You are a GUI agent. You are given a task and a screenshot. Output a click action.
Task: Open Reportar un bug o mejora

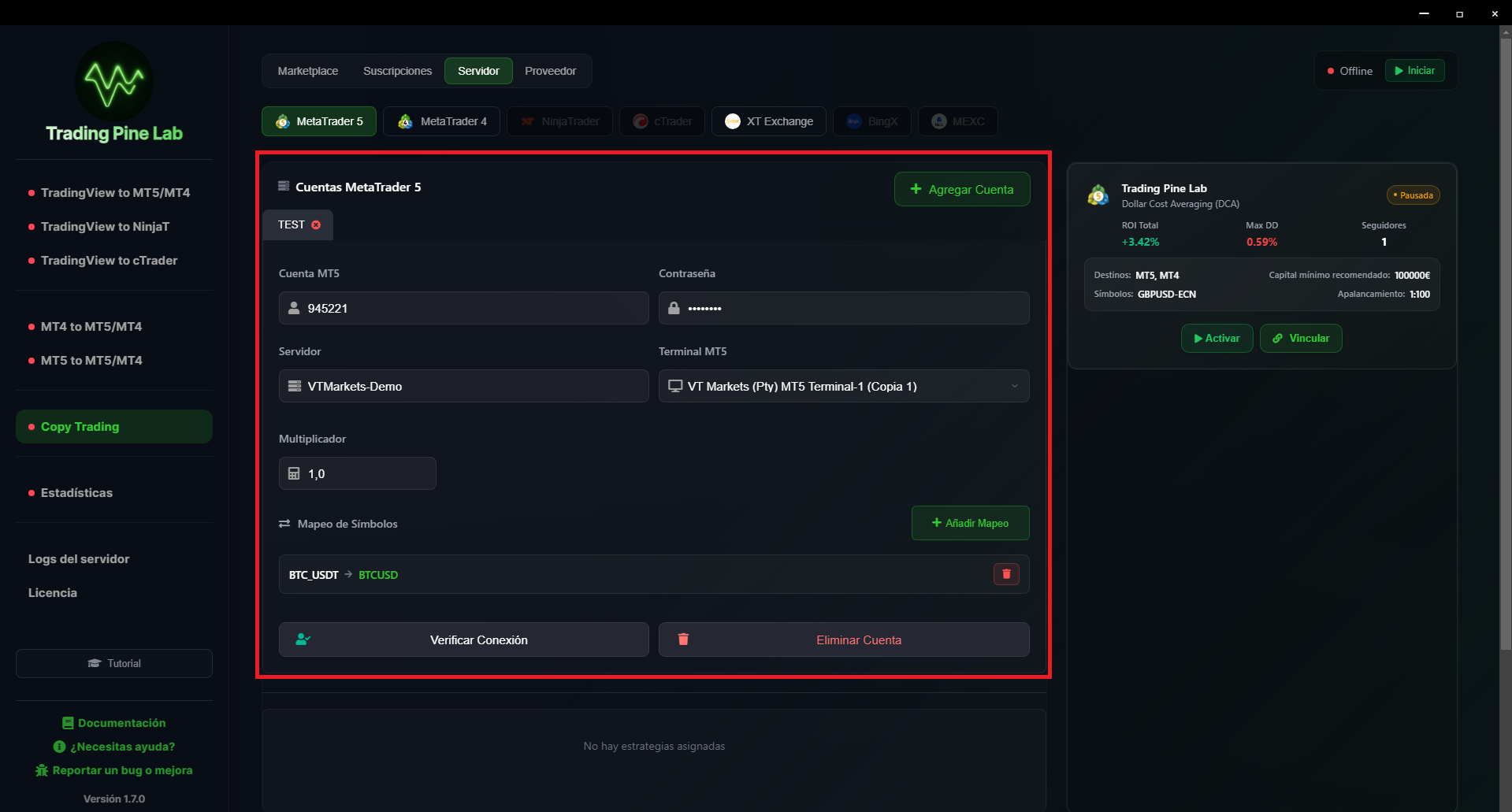(113, 770)
